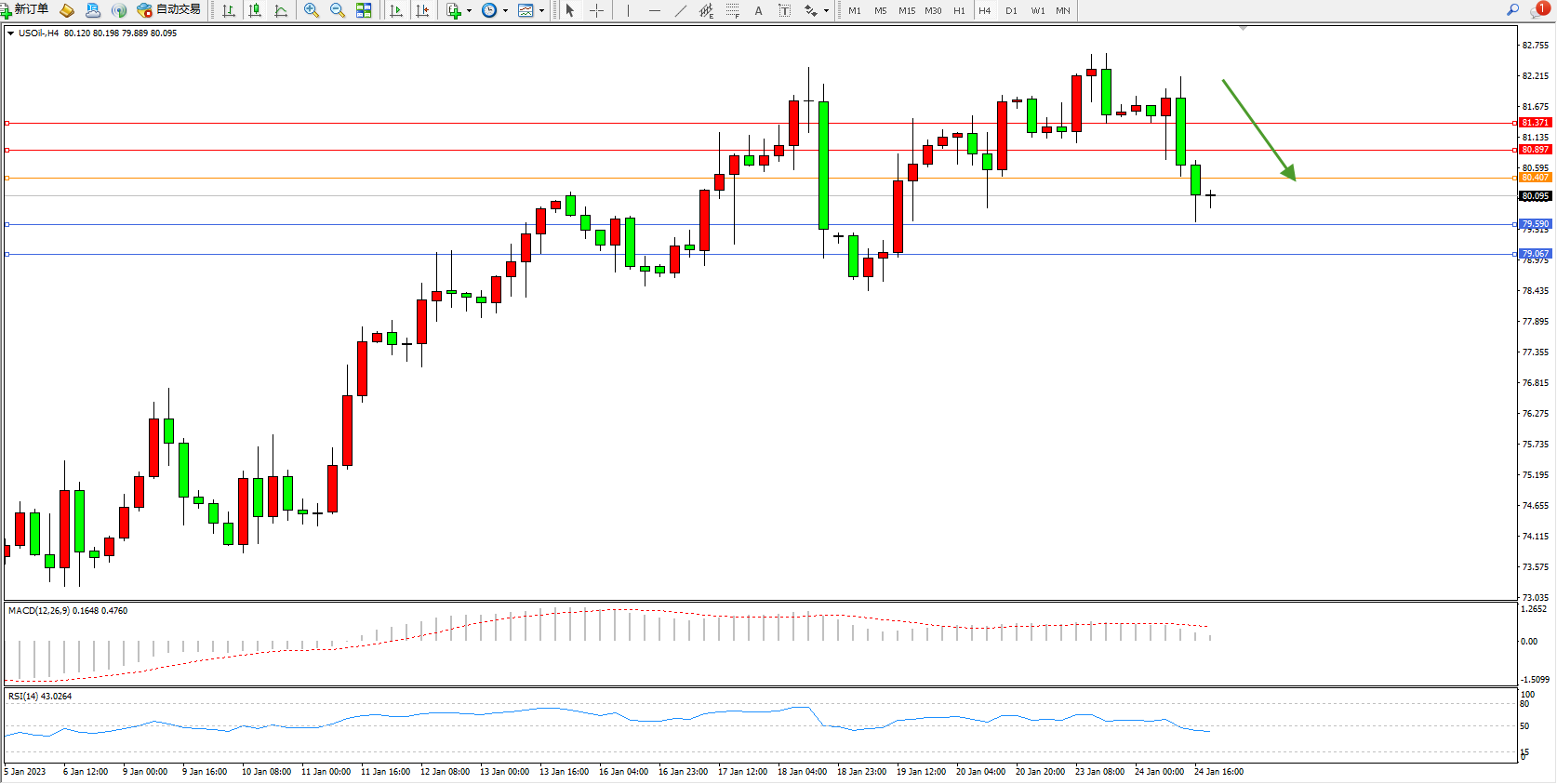
Task: Switch chart to line chart mode
Action: point(281,10)
